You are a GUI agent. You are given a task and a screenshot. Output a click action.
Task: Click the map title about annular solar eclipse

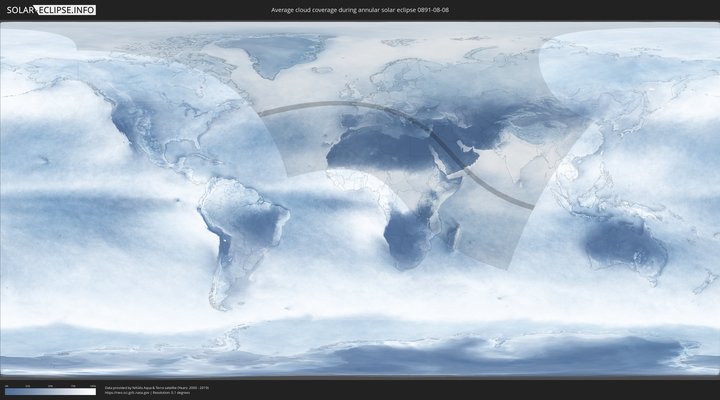359,10
